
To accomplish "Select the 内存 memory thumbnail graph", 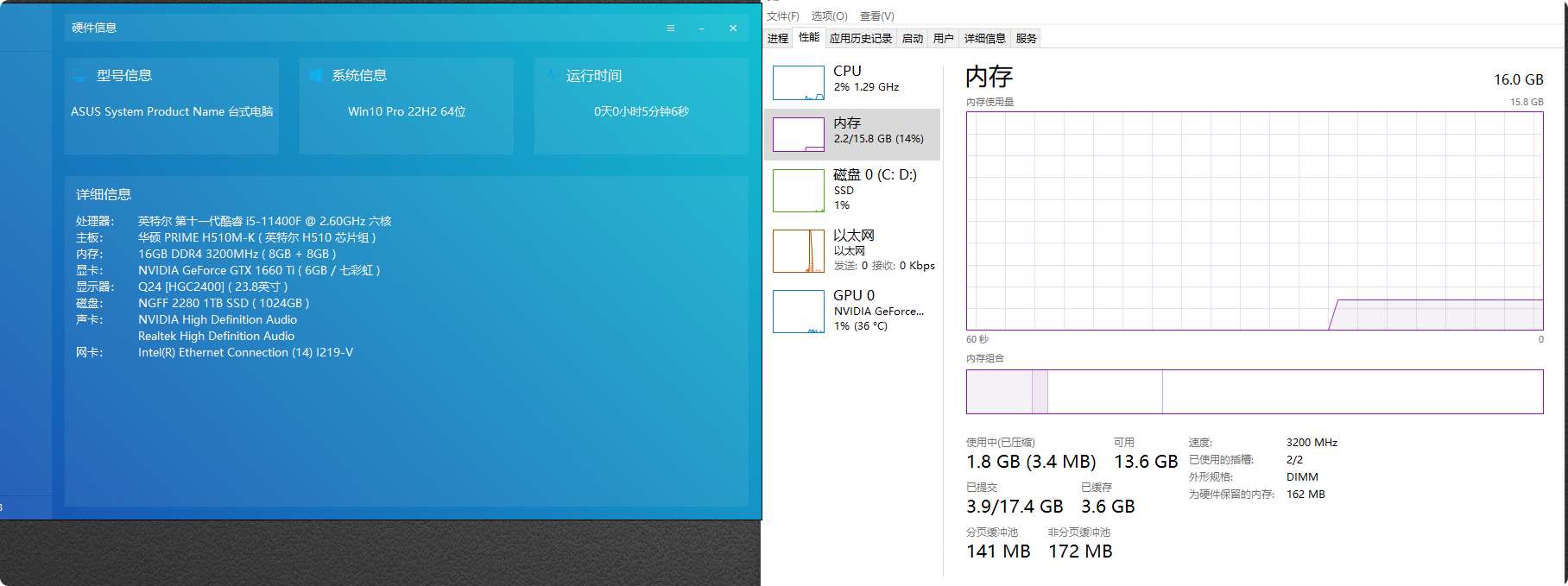I will click(799, 135).
